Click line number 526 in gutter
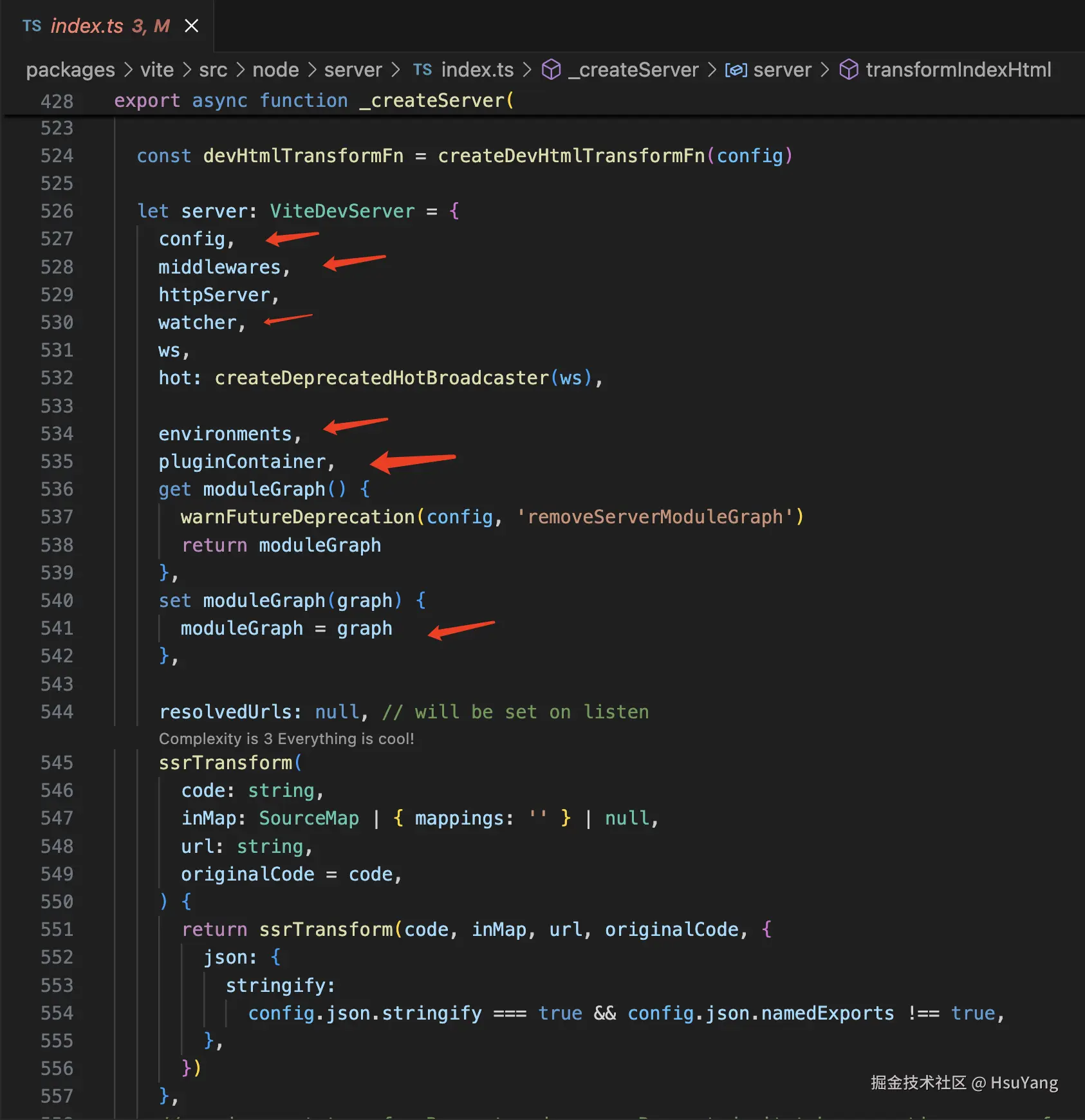The image size is (1085, 1120). click(x=57, y=211)
